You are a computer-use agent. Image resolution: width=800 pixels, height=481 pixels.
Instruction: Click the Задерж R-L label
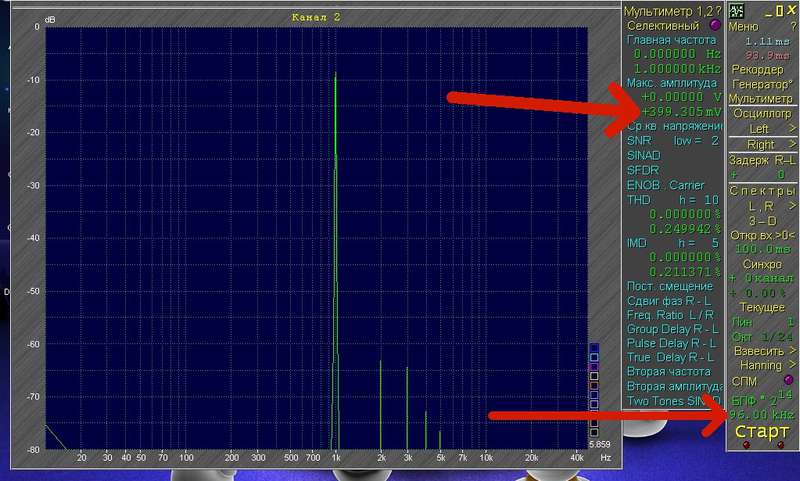pos(762,160)
